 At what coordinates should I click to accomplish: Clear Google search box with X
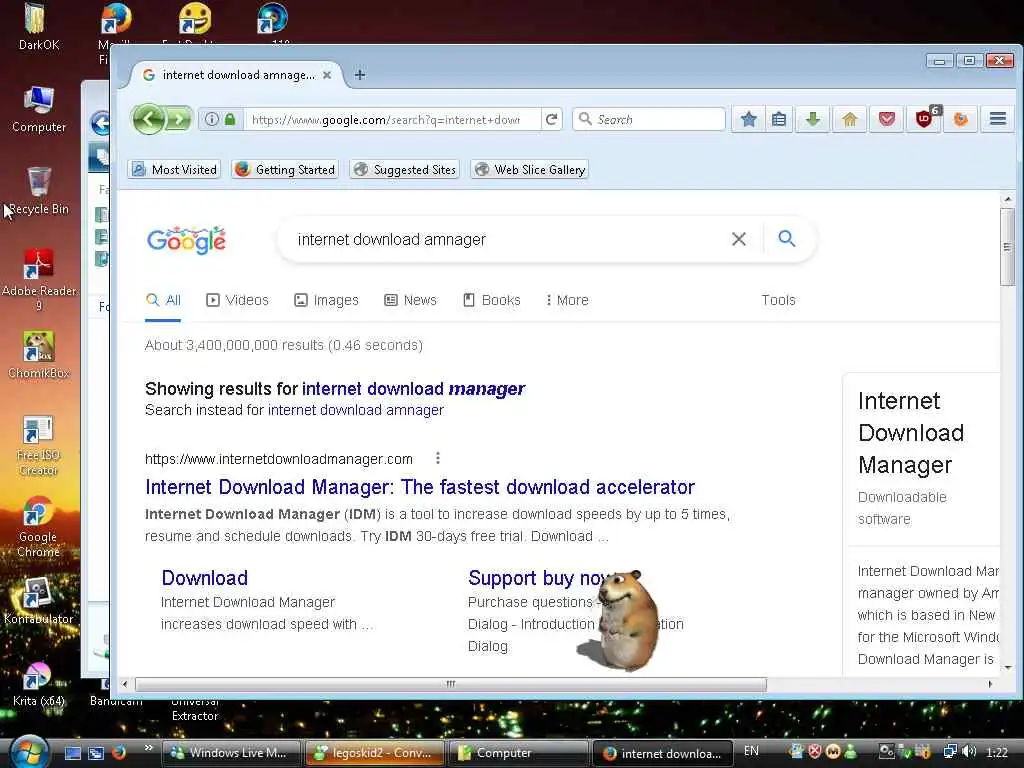pos(739,239)
